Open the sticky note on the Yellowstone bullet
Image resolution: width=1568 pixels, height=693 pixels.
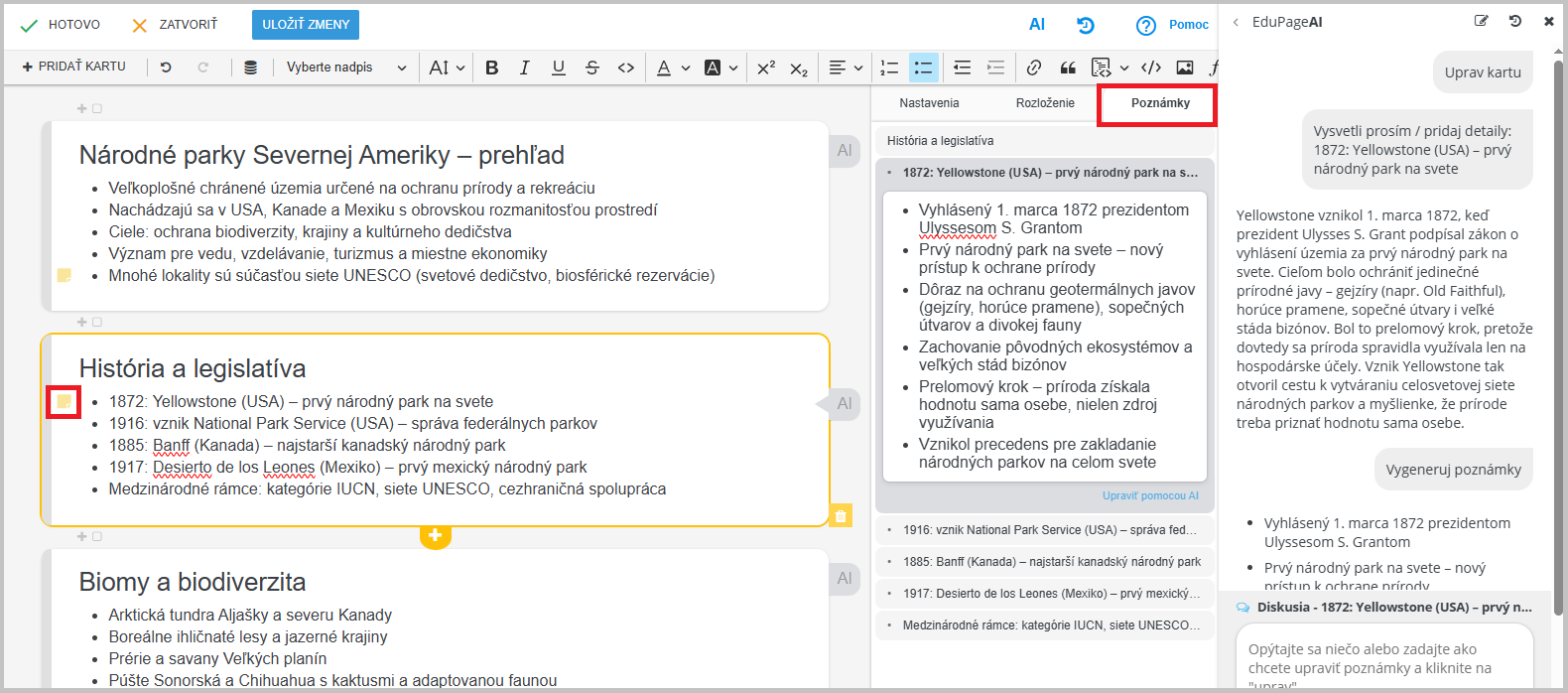coord(65,401)
